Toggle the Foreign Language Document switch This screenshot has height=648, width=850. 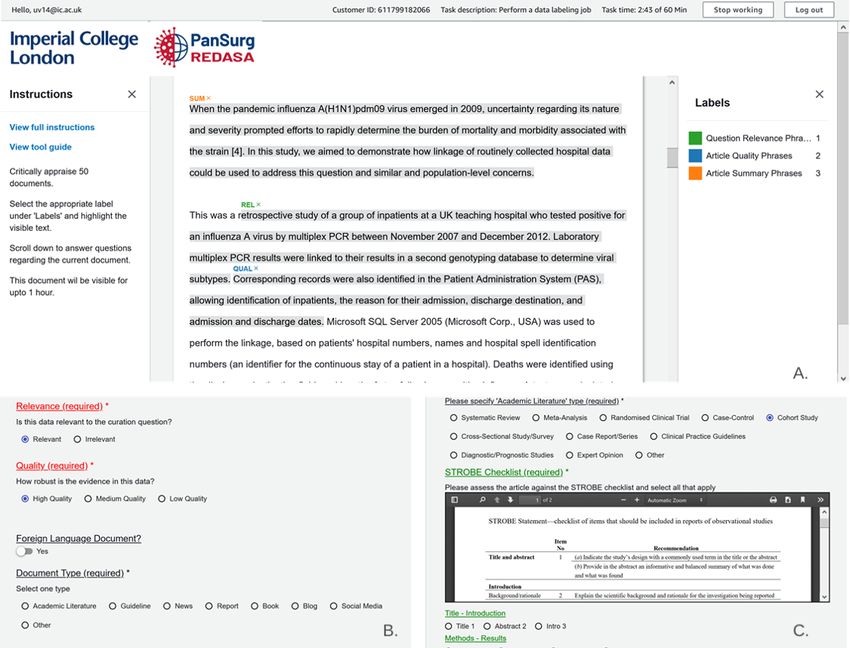[24, 551]
